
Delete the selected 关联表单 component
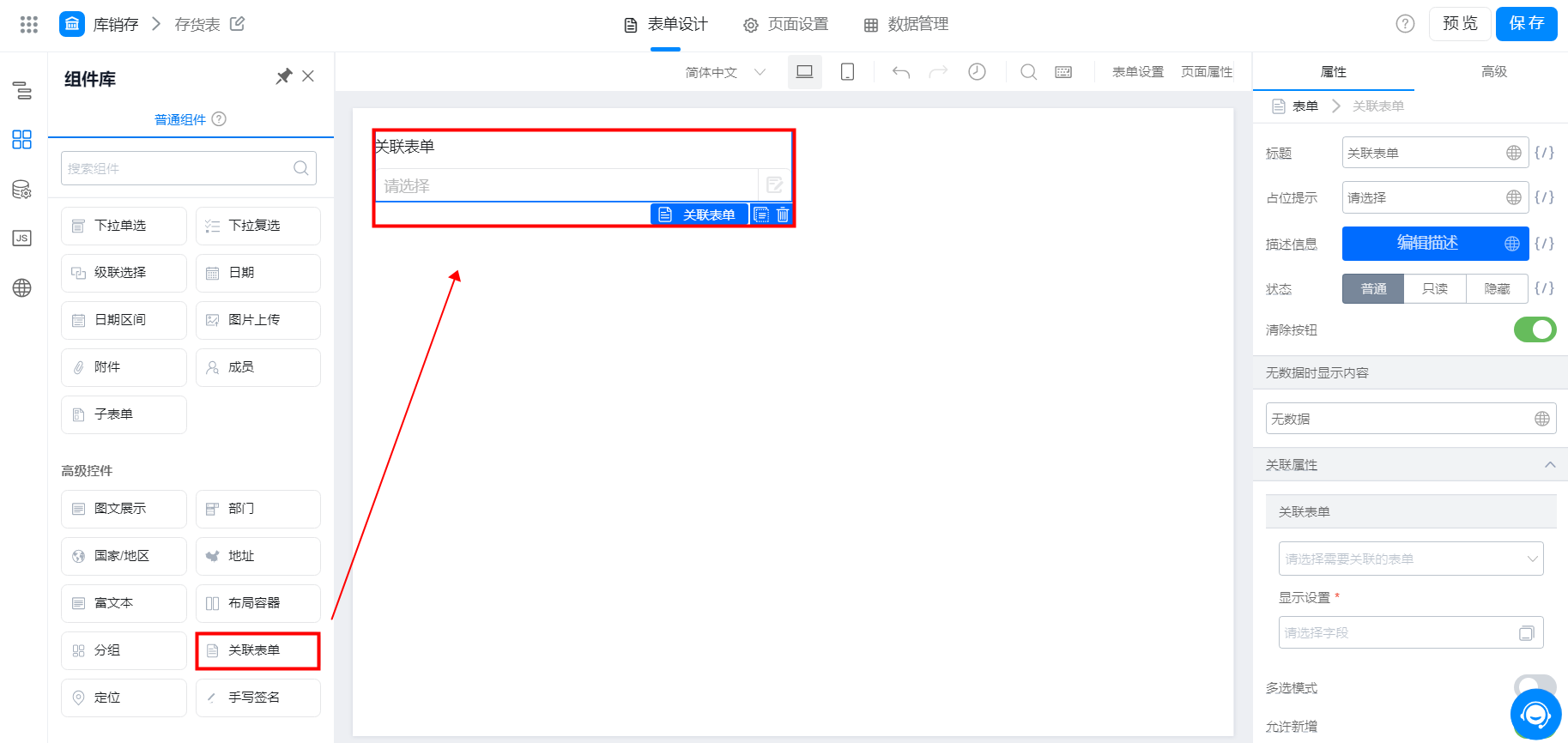[783, 214]
